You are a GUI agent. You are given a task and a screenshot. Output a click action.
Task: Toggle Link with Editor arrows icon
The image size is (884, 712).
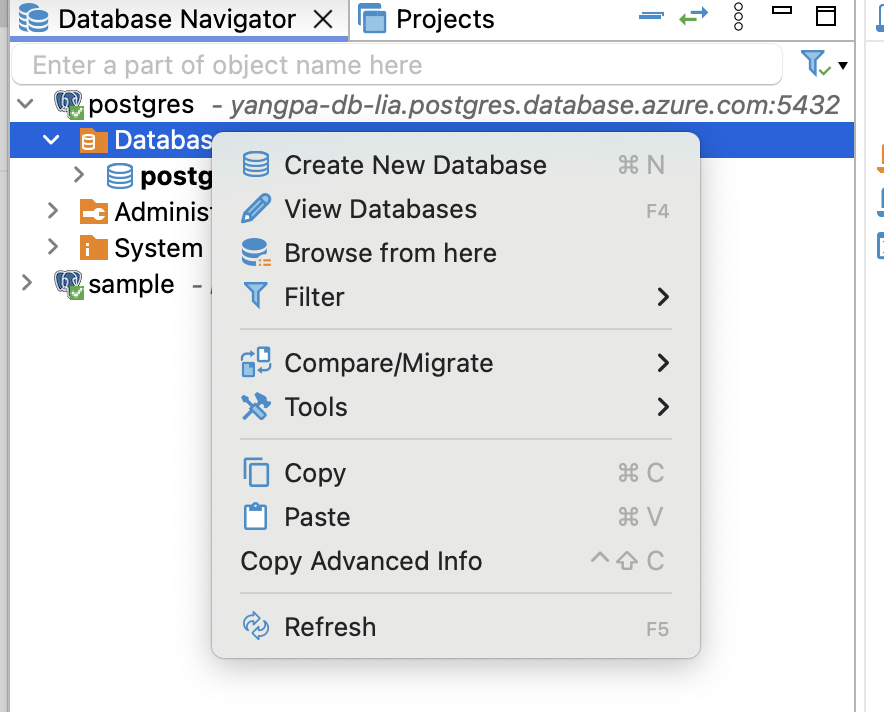(693, 17)
